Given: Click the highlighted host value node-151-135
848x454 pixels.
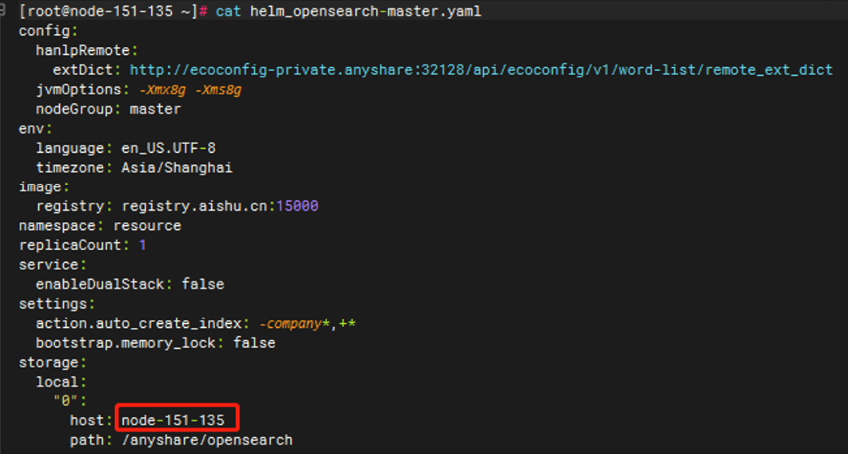Looking at the screenshot, I should 173,420.
